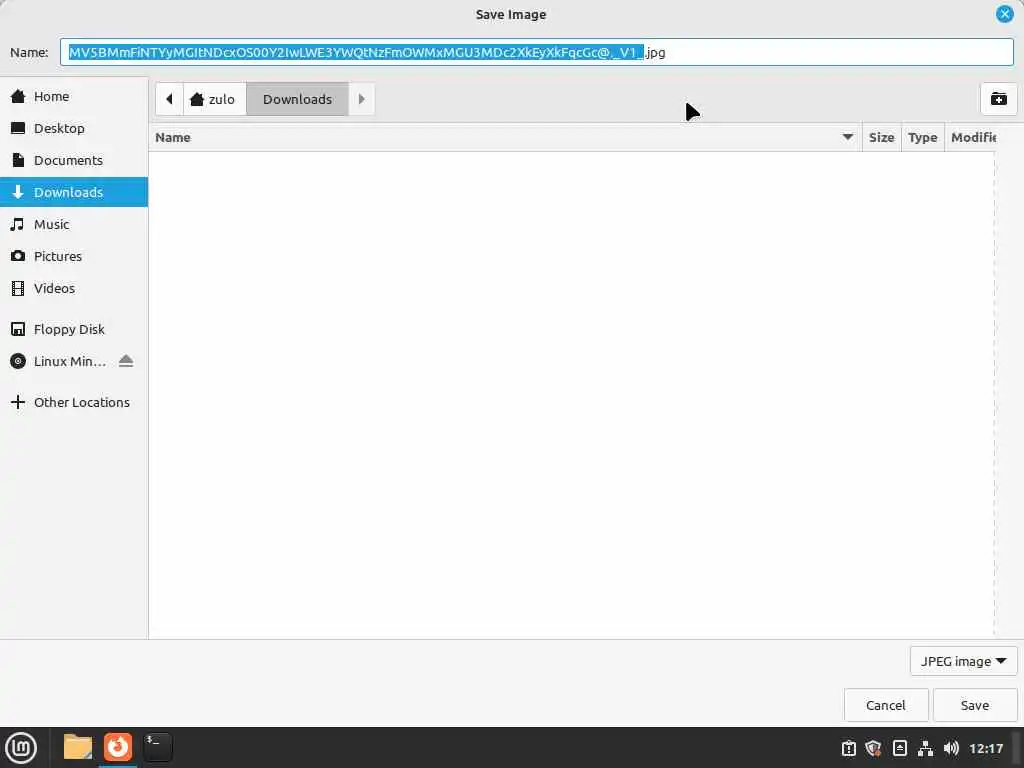1024x768 pixels.
Task: Open the network icon in tray
Action: 925,748
